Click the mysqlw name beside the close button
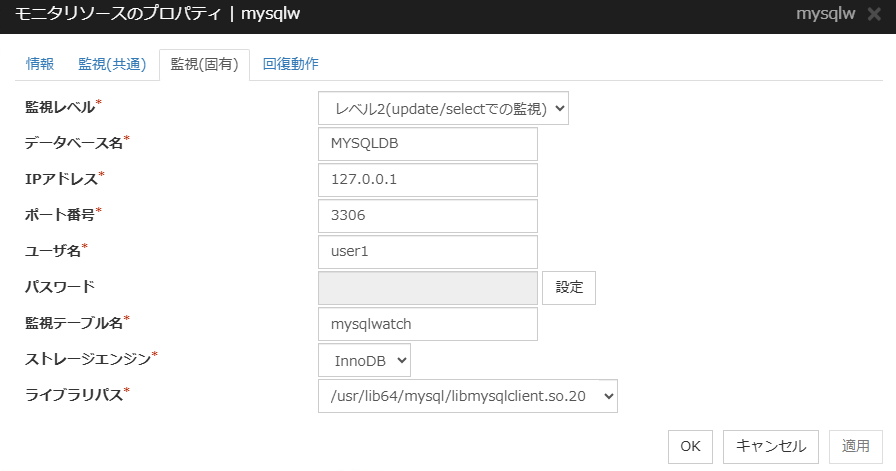Screen dimensions: 896x471 click(825, 17)
